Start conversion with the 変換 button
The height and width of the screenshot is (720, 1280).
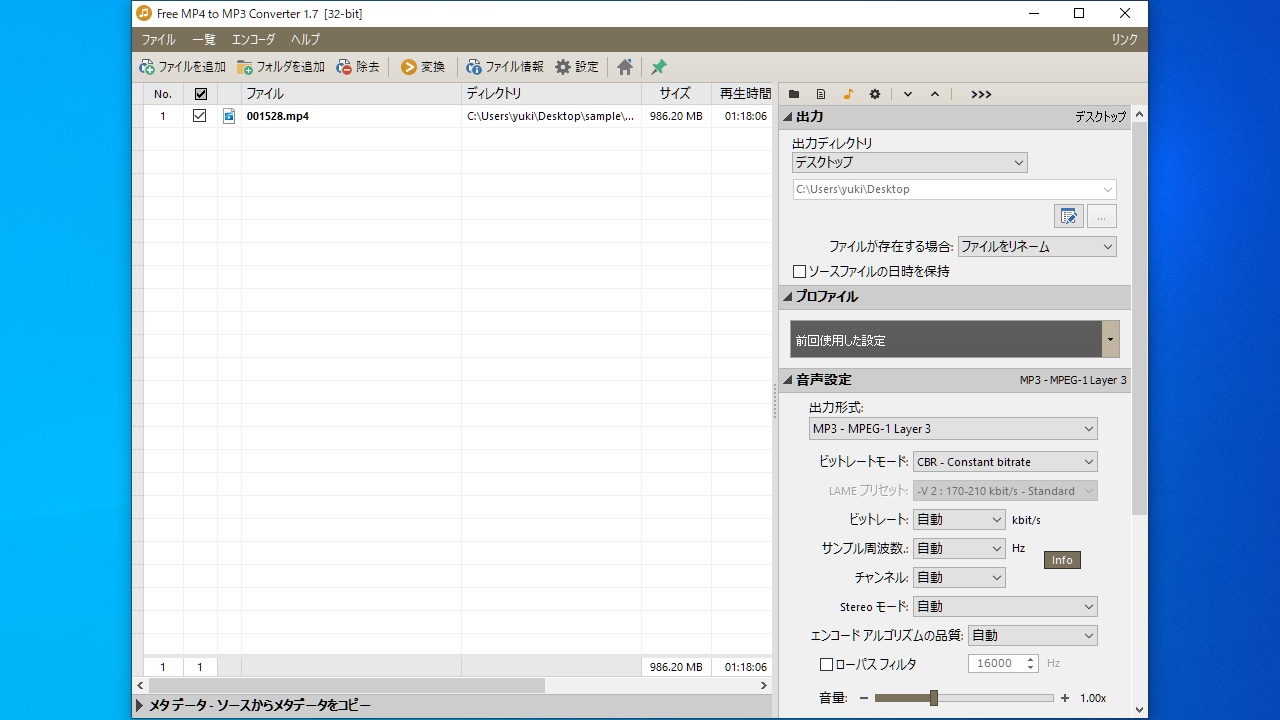(x=423, y=67)
